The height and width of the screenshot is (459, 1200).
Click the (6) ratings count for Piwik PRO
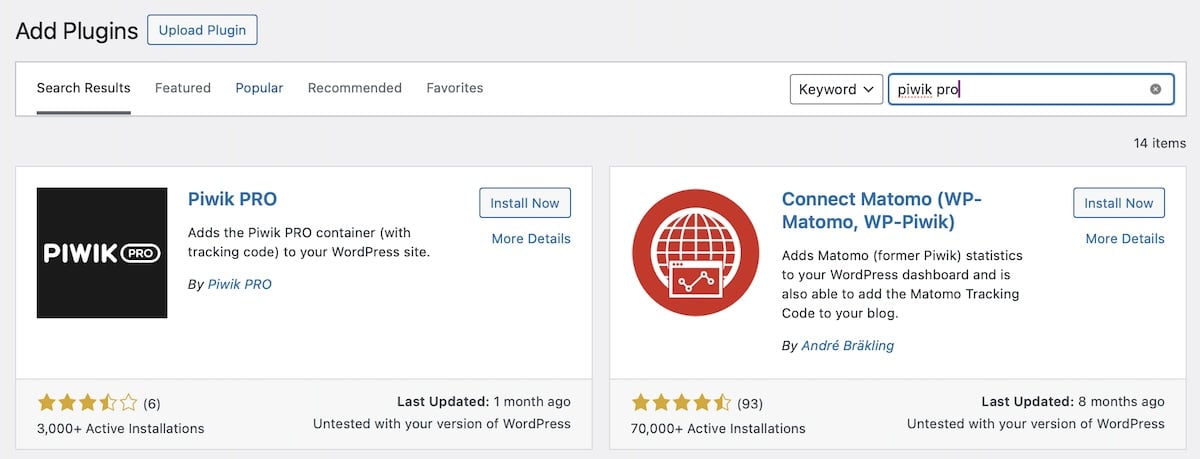[152, 404]
